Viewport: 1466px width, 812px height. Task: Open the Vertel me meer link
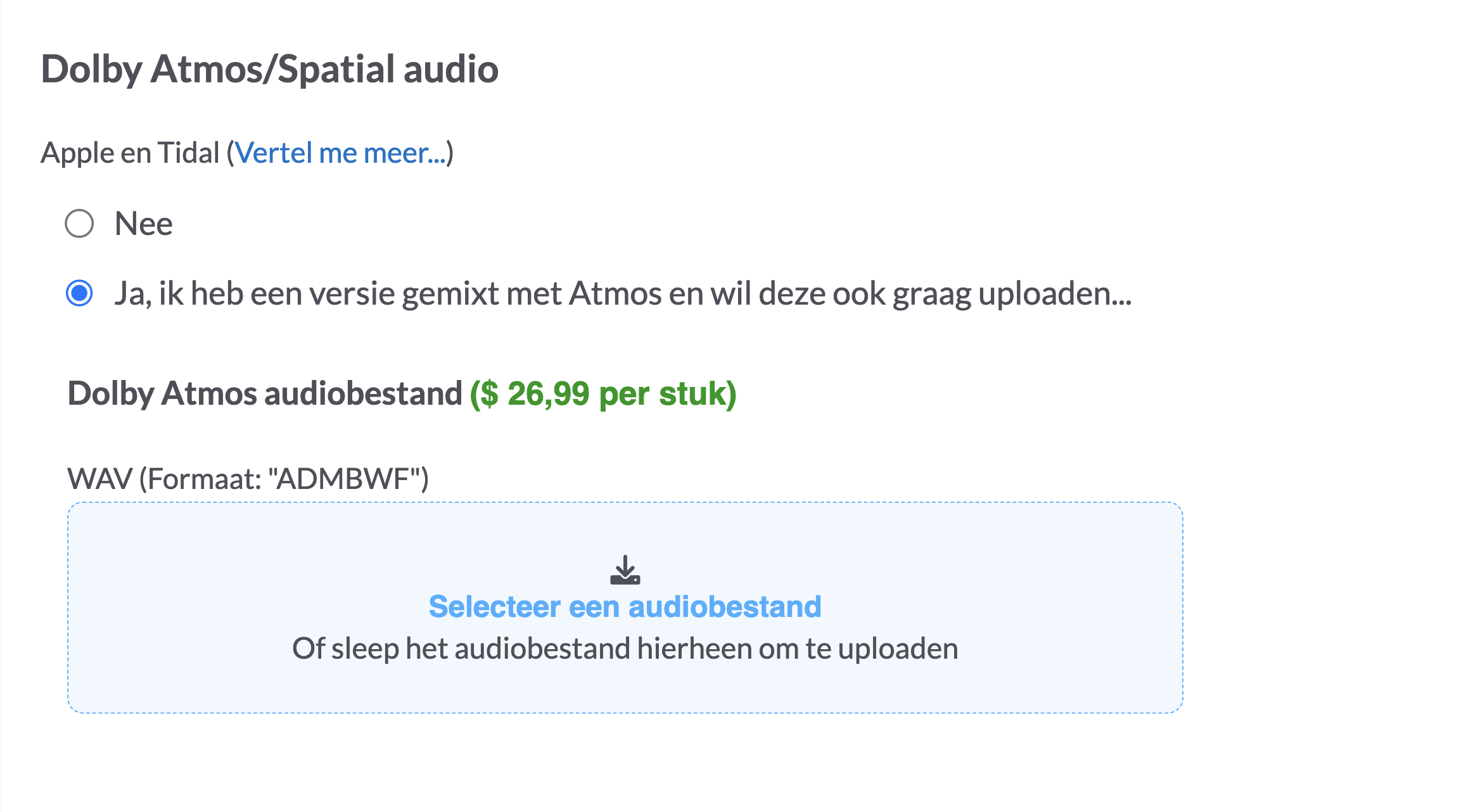click(340, 153)
